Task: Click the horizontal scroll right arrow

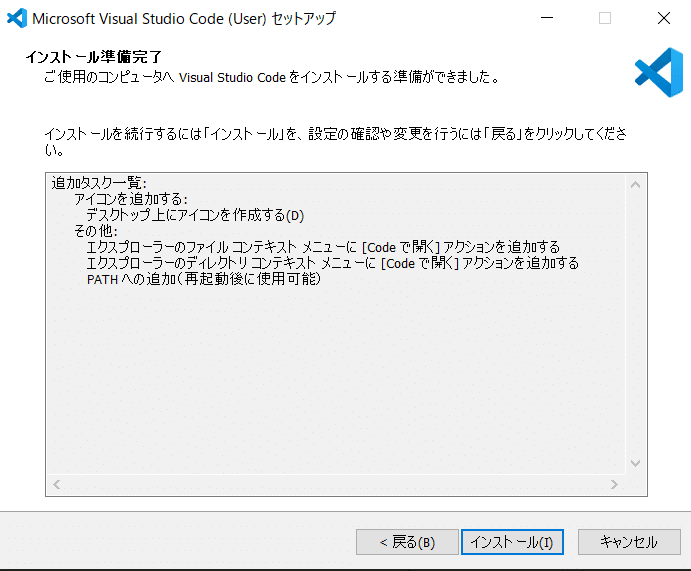Action: point(614,485)
